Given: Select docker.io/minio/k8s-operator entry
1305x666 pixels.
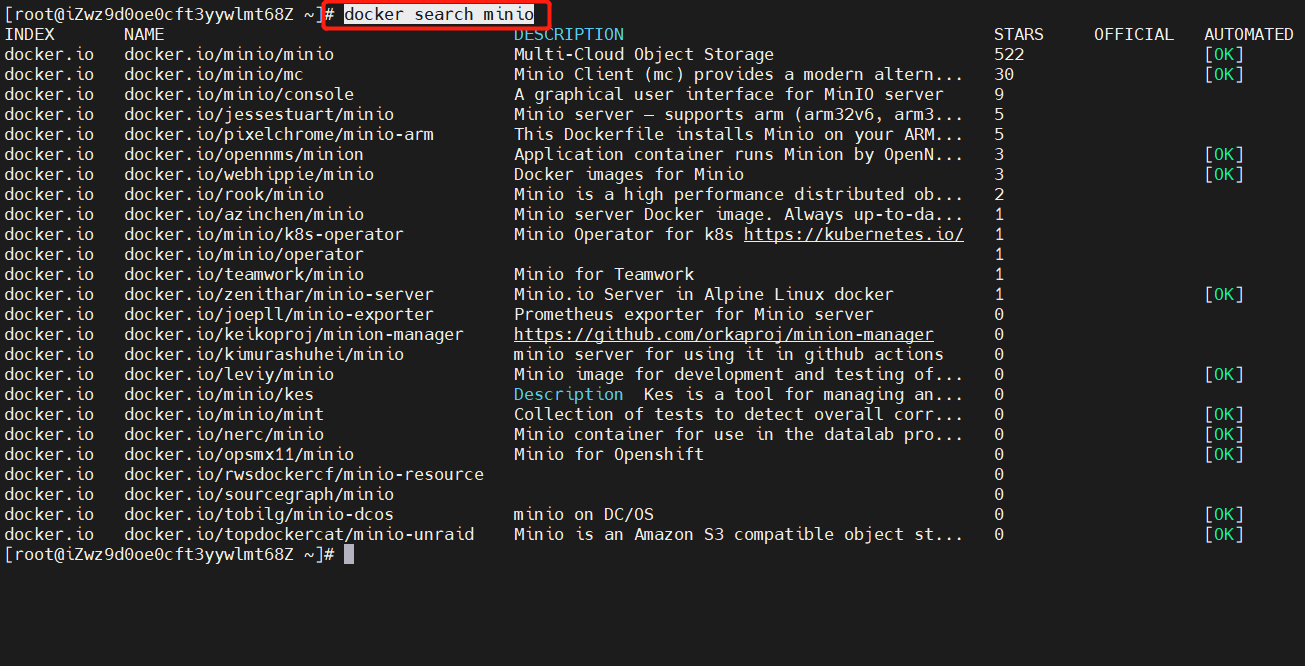Looking at the screenshot, I should tap(264, 234).
